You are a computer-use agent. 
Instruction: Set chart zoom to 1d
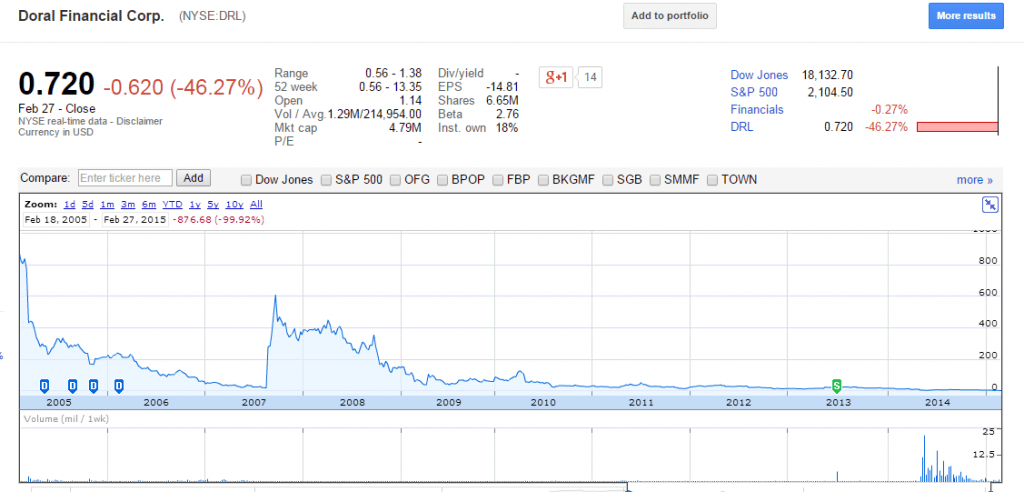tap(69, 205)
